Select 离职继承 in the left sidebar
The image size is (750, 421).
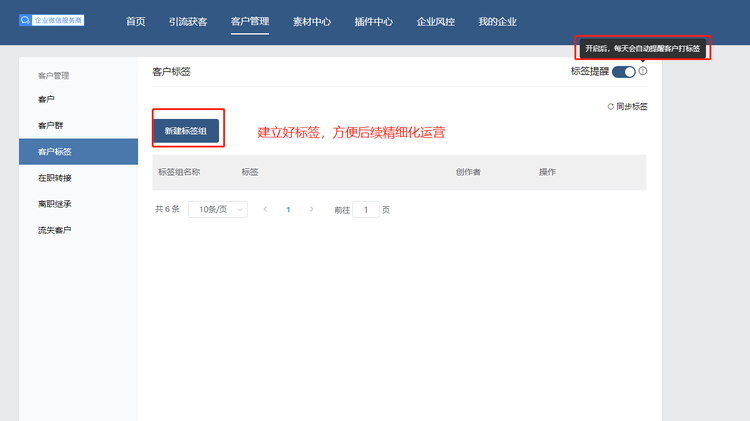click(55, 204)
